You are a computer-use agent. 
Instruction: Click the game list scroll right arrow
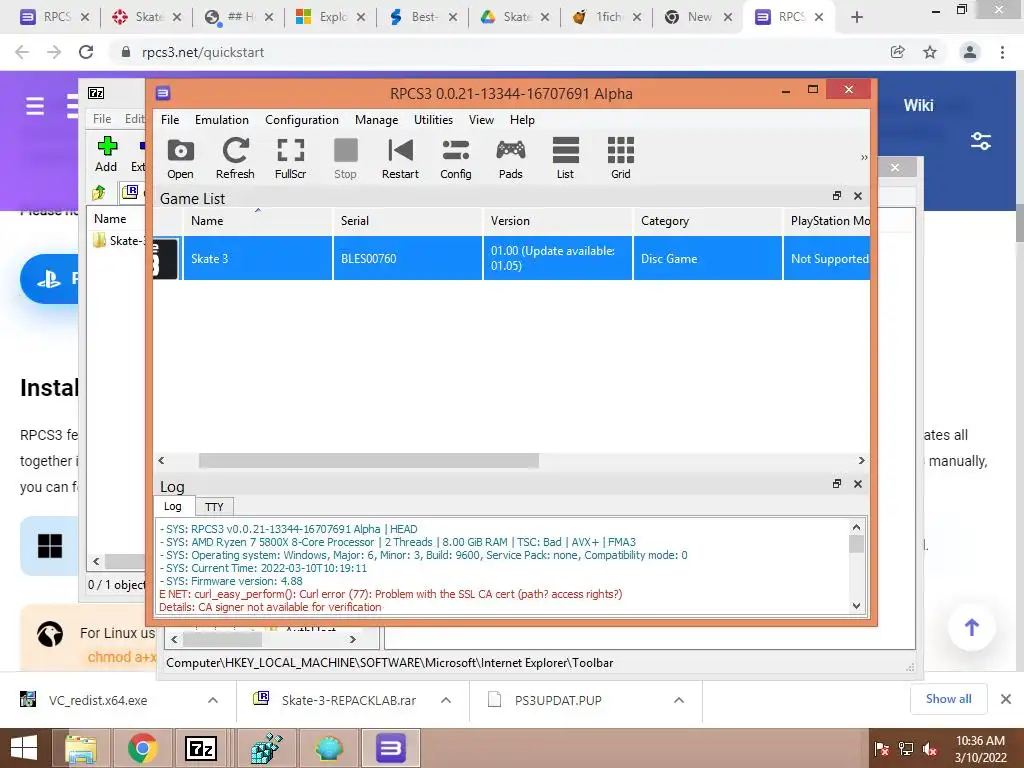pyautogui.click(x=861, y=461)
